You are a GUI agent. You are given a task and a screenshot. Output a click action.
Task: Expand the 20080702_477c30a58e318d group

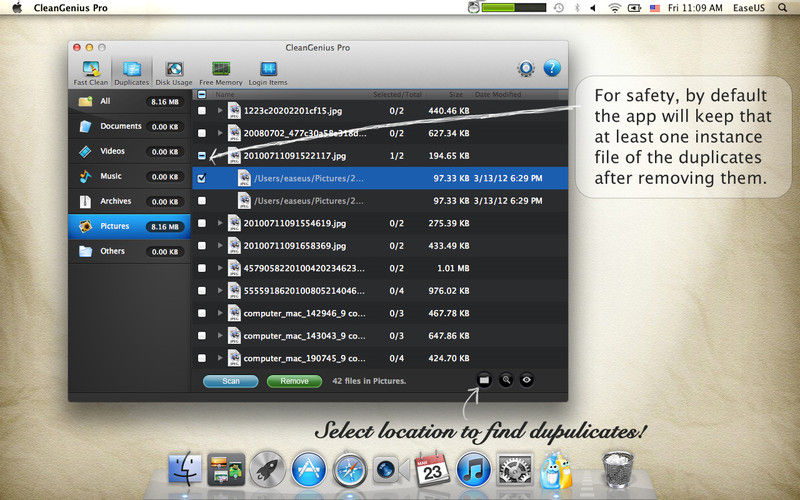pyautogui.click(x=220, y=133)
